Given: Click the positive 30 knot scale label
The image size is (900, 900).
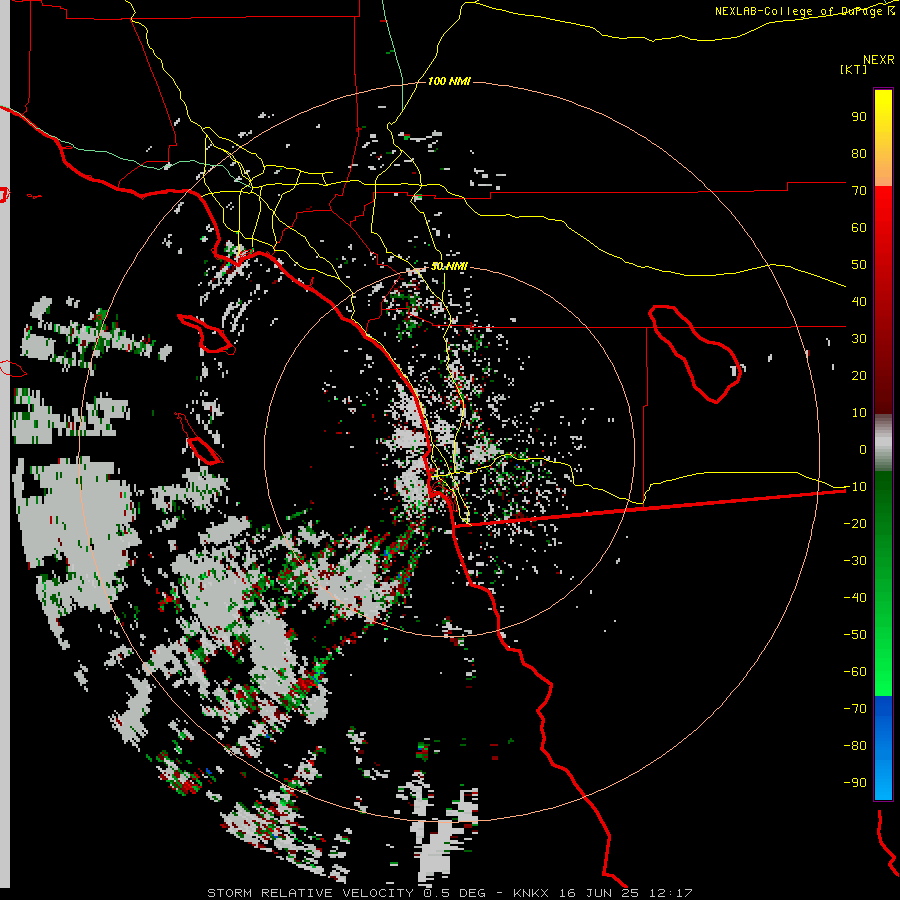Looking at the screenshot, I should coord(859,339).
